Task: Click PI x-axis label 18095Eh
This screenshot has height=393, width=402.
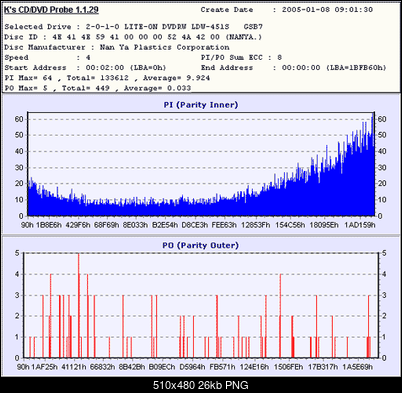Action: [x=324, y=225]
